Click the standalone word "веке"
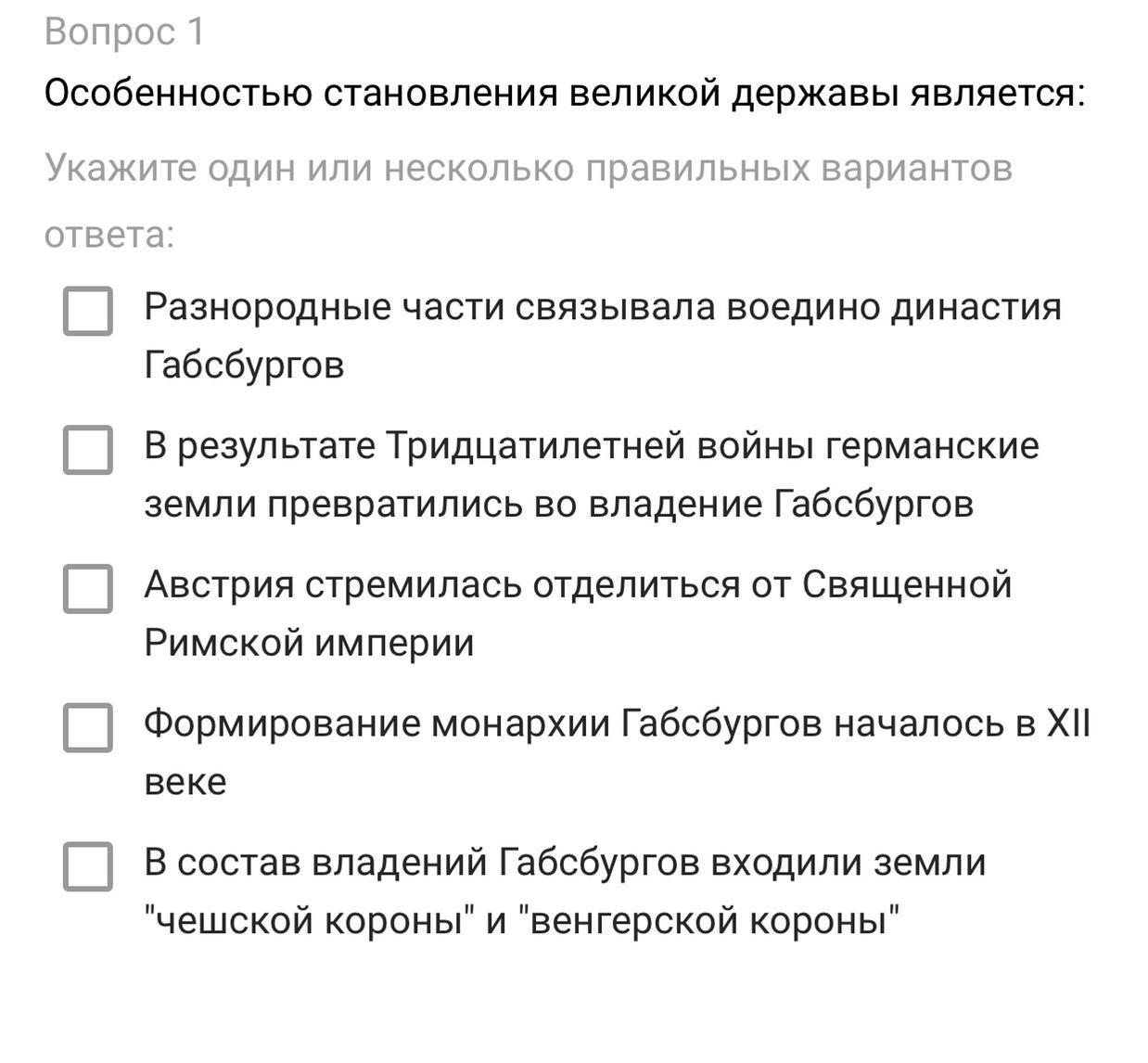 pyautogui.click(x=185, y=783)
